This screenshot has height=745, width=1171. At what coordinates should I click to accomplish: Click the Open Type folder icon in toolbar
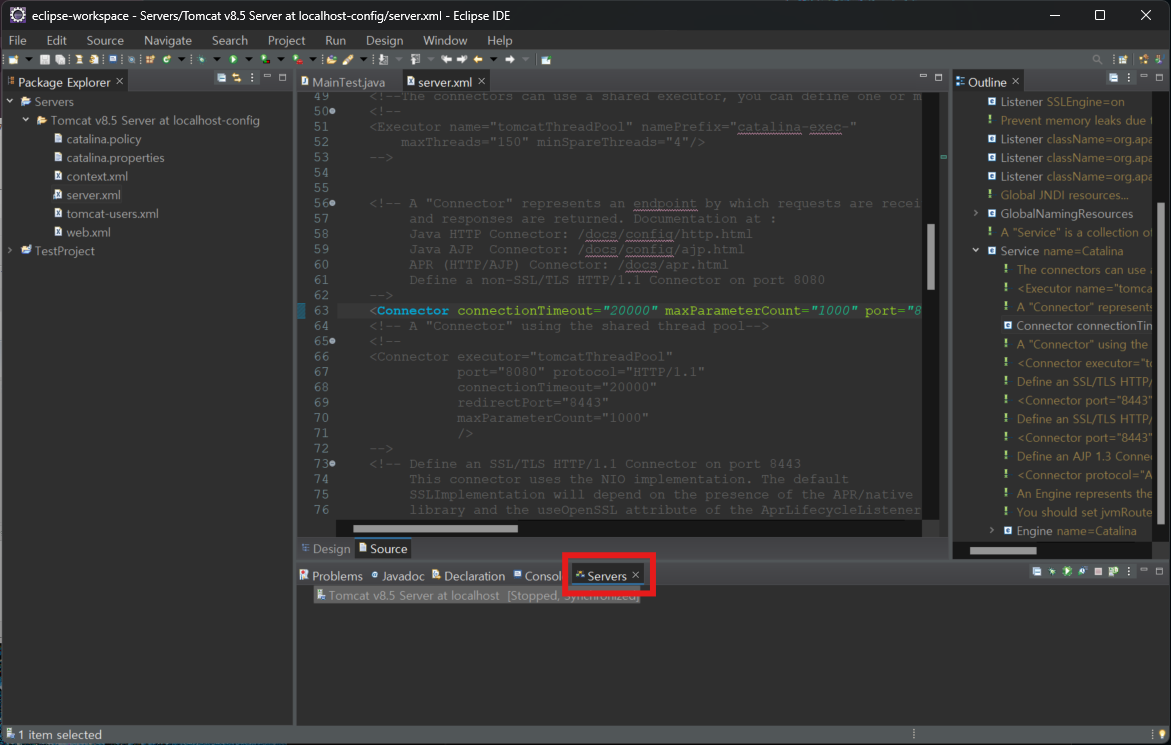tap(331, 60)
